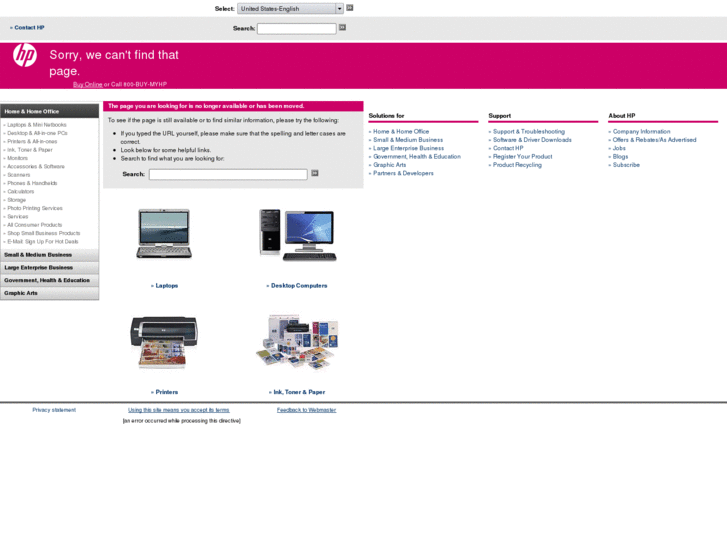This screenshot has width=727, height=545.
Task: Click the top search submit arrow
Action: [x=343, y=28]
